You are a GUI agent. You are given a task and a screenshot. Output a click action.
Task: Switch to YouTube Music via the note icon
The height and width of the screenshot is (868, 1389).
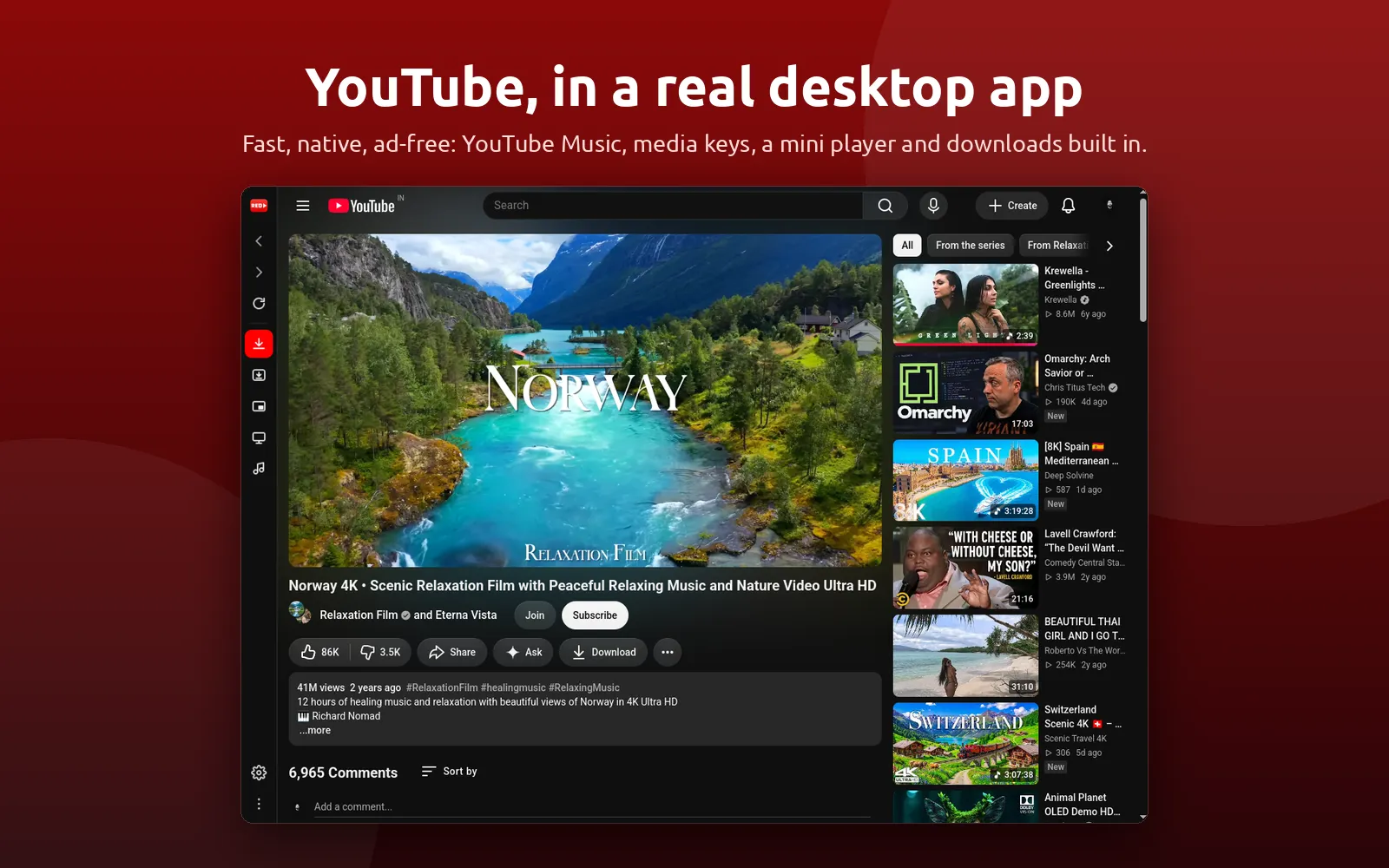click(x=259, y=469)
